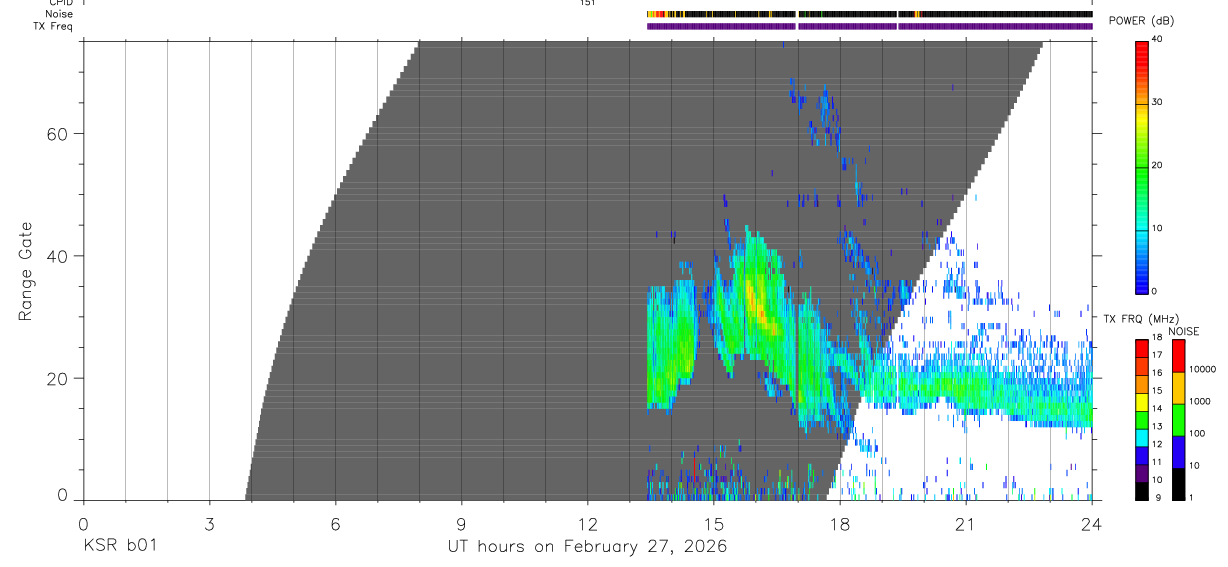This screenshot has width=1228, height=567.
Task: Click the green swatch of NOISE legend
Action: 1178,420
